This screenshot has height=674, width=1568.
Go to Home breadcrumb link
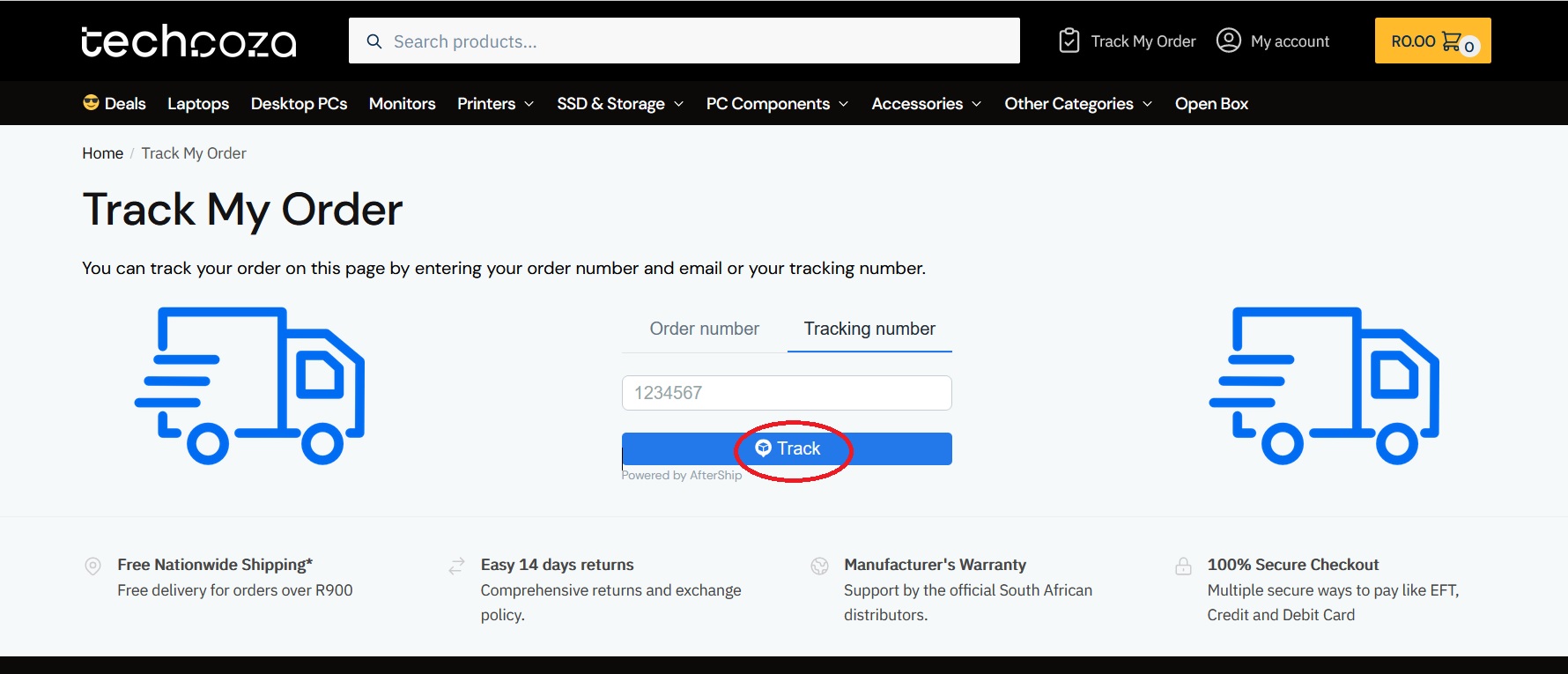point(102,153)
